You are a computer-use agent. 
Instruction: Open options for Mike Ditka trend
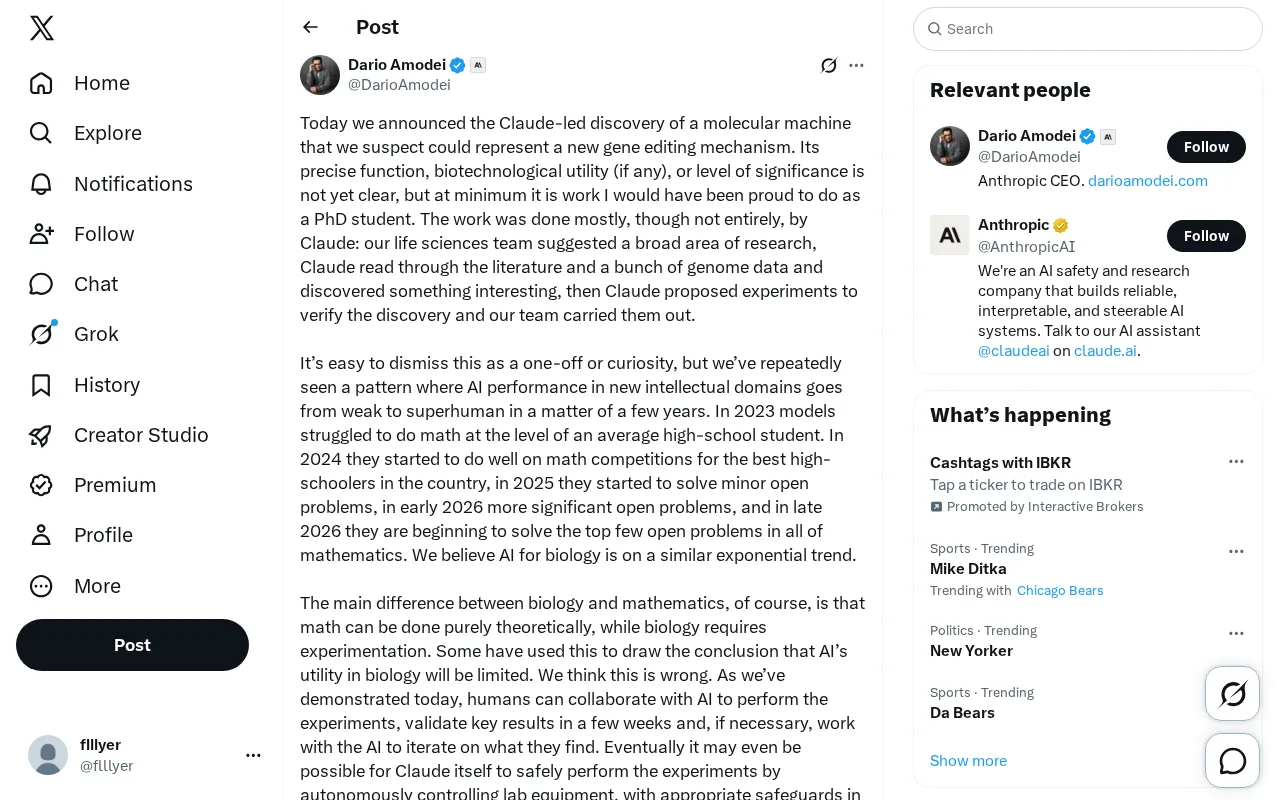pyautogui.click(x=1236, y=552)
